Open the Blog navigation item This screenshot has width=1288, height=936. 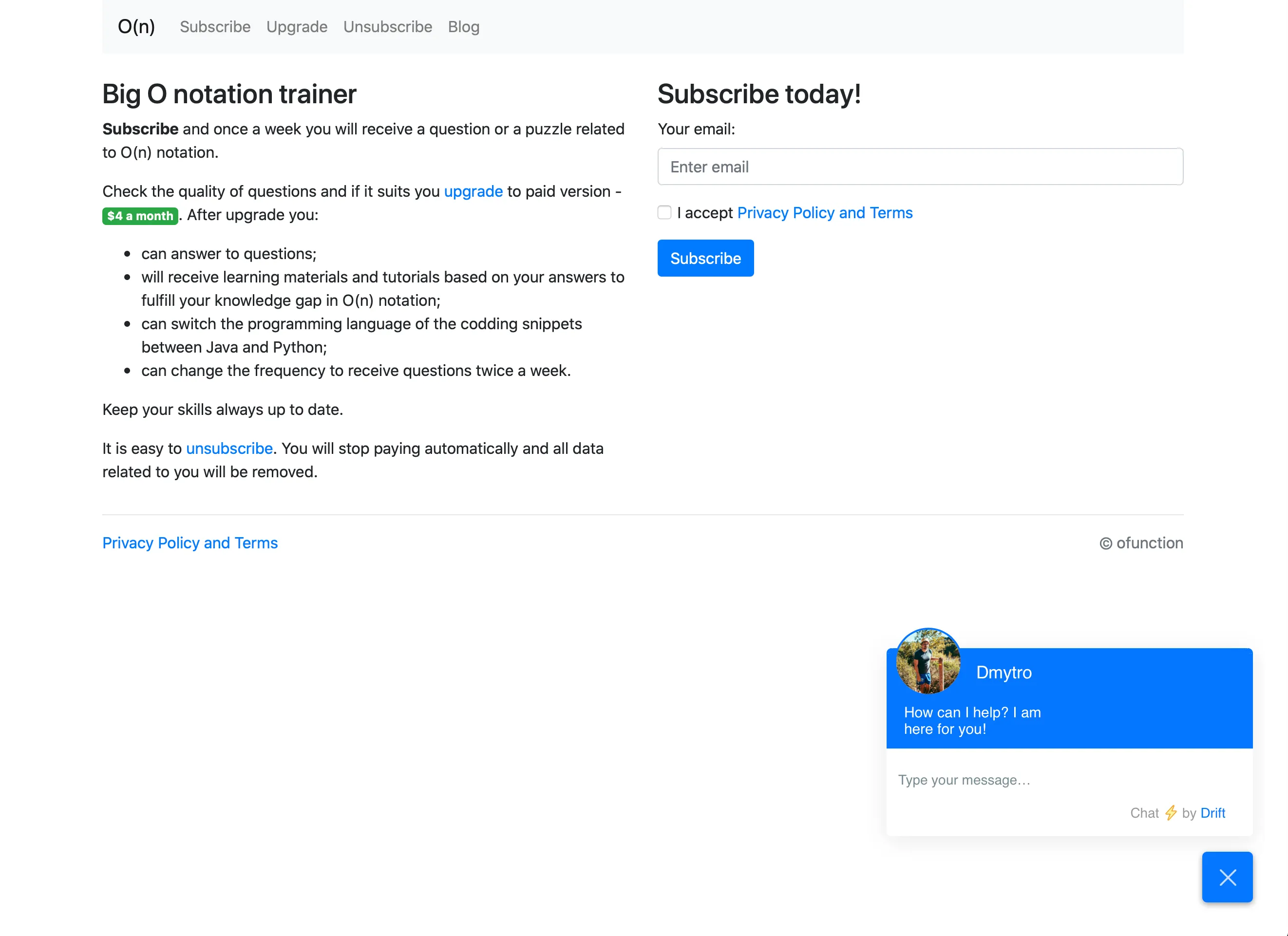point(463,27)
